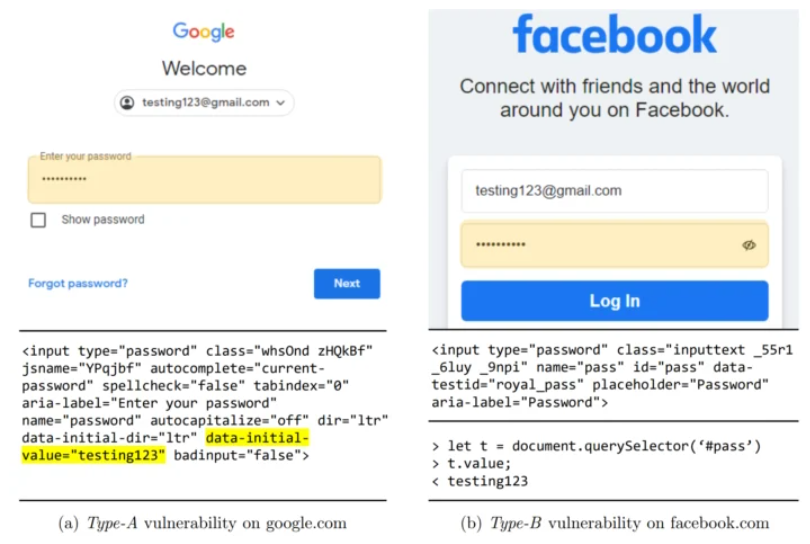Click the 'Welcome' heading text
The height and width of the screenshot is (544, 810).
point(204,68)
